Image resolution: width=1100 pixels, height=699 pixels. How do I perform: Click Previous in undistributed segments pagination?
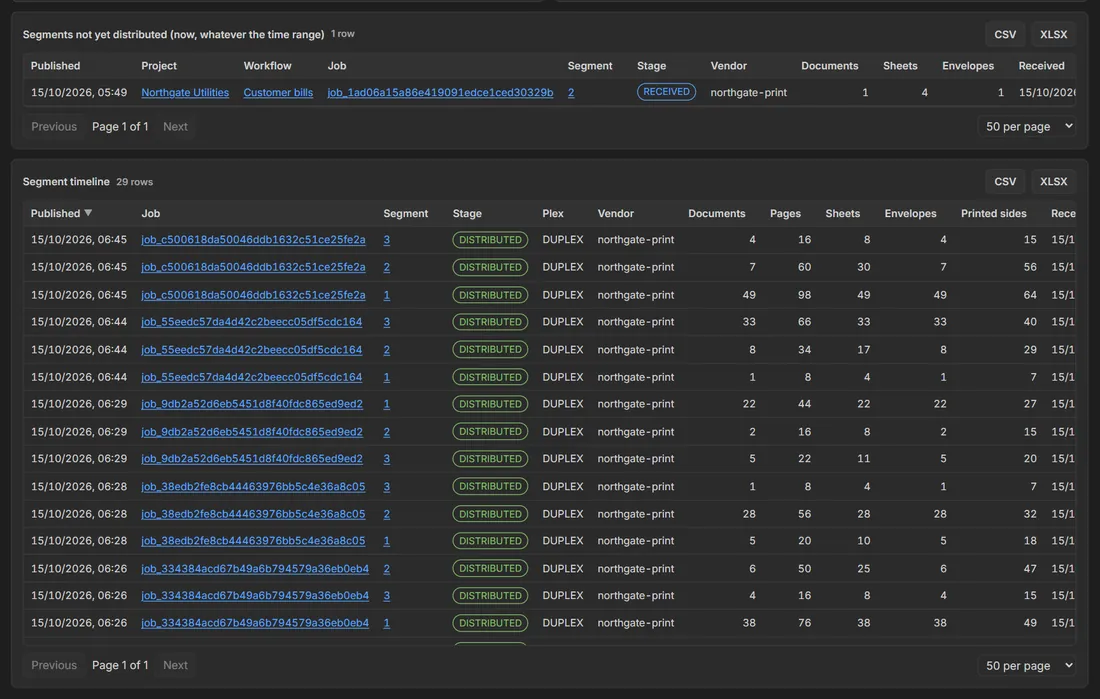[54, 126]
